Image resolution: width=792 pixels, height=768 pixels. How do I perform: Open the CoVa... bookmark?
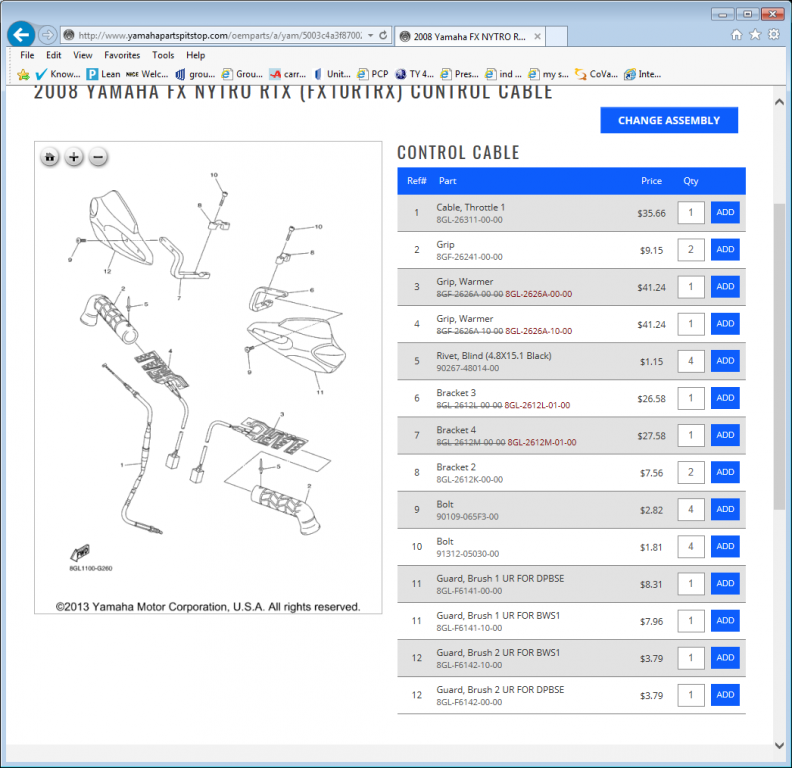pyautogui.click(x=597, y=74)
